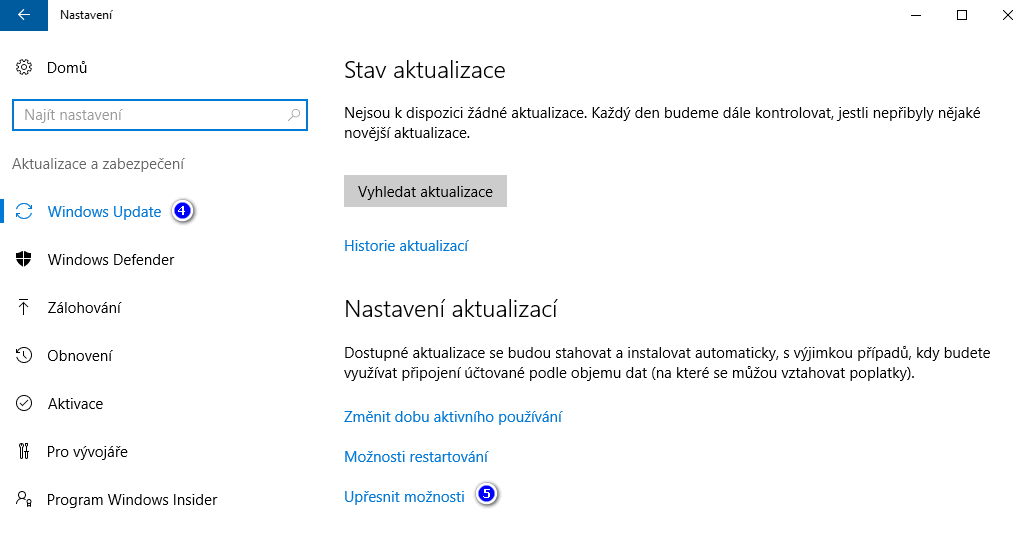Open Program Windows Insider page
The height and width of the screenshot is (533, 1017).
132,500
